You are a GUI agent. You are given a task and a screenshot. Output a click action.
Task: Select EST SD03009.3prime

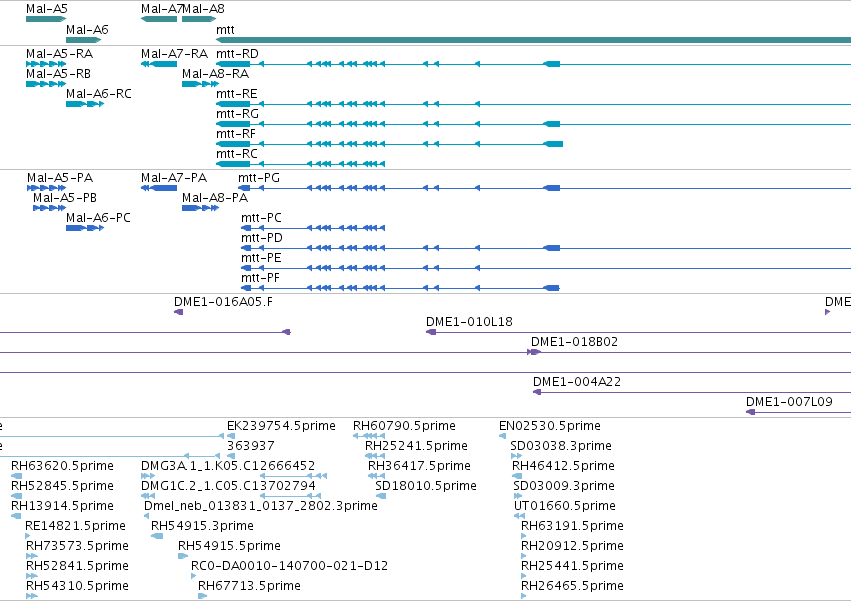pos(518,496)
